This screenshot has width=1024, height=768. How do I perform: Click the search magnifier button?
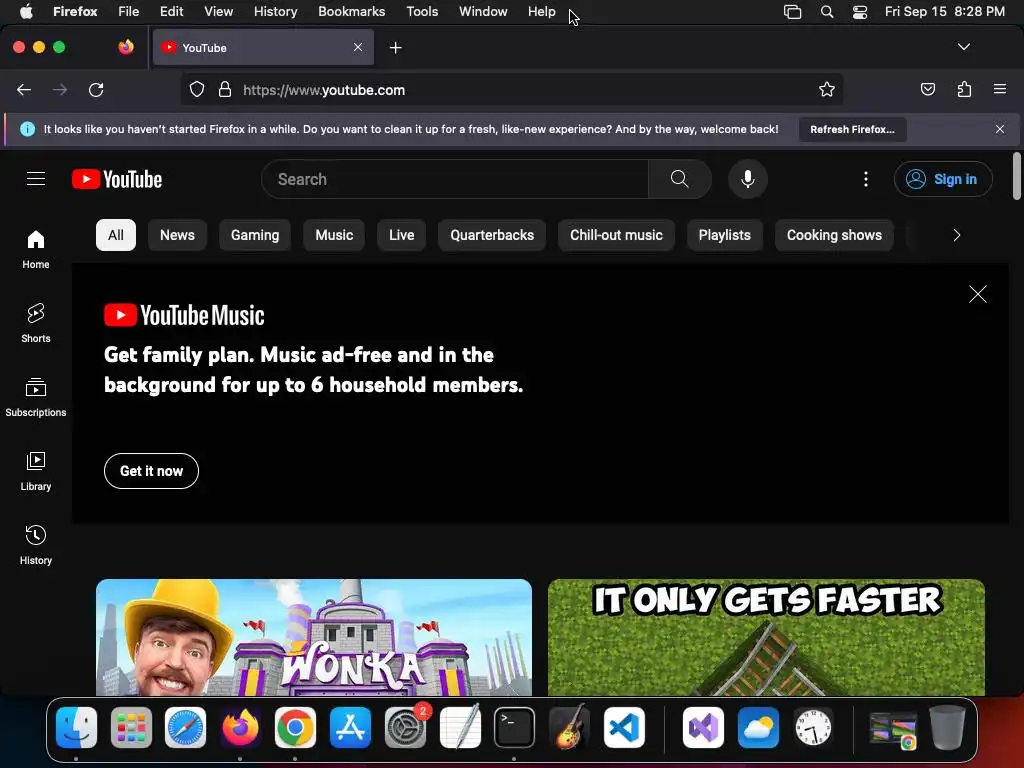pos(679,179)
